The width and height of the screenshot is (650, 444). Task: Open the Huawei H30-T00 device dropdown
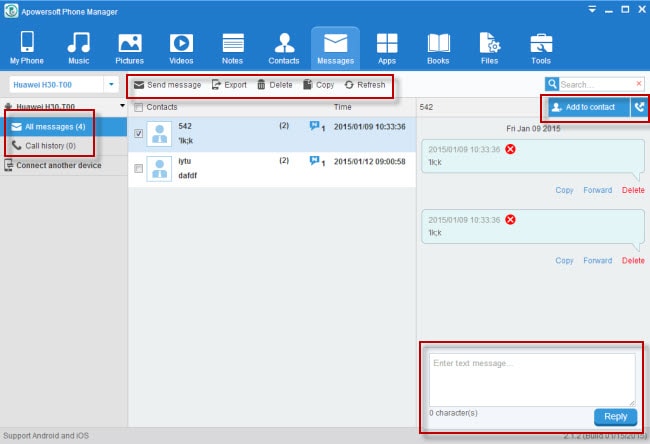point(111,85)
